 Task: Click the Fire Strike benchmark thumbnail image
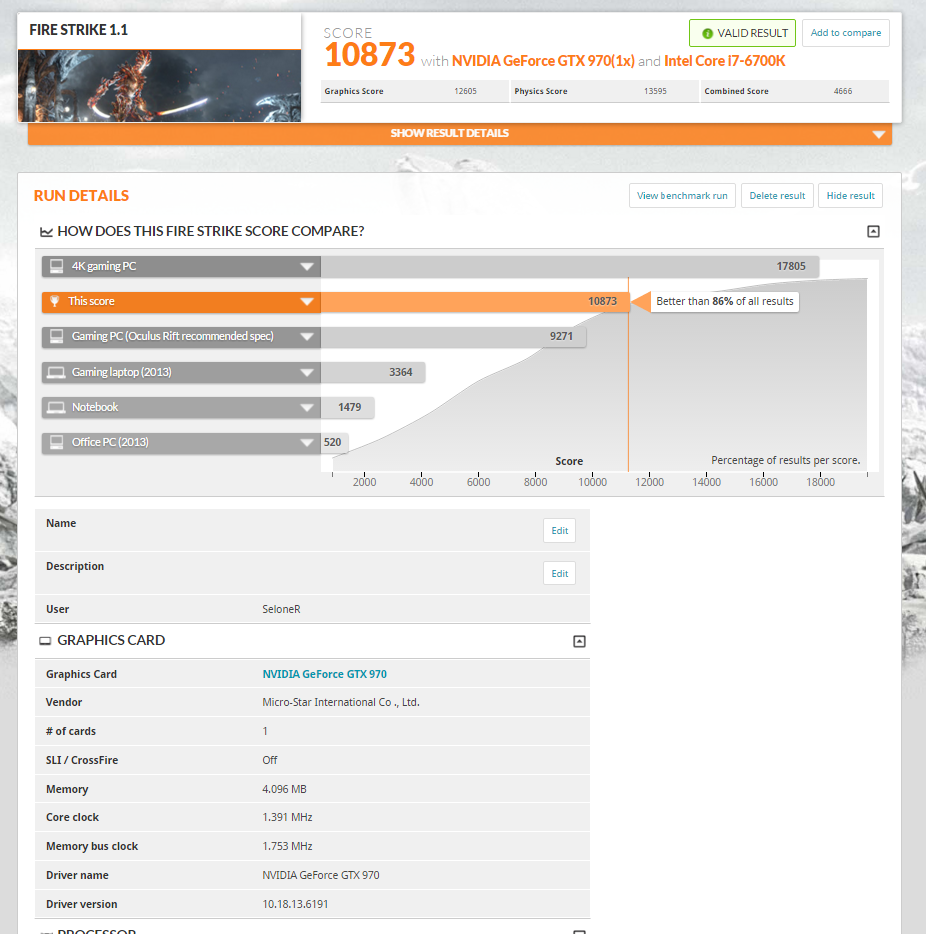click(x=160, y=86)
